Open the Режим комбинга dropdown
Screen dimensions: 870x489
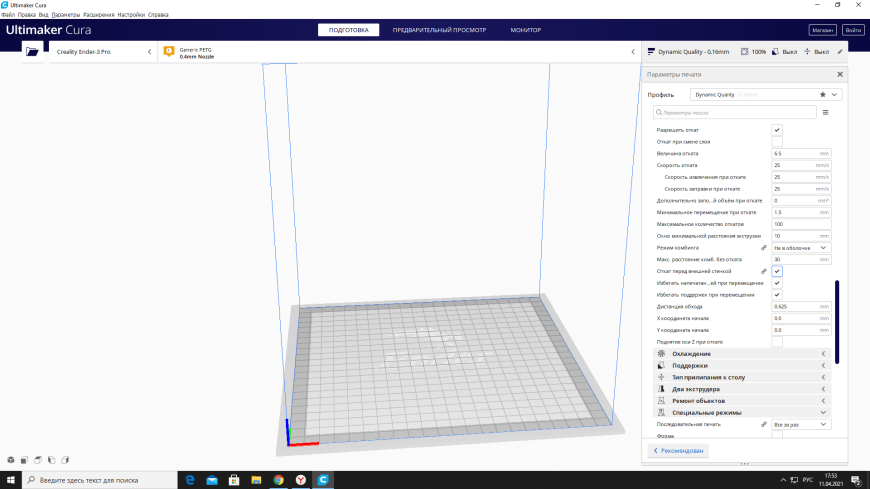801,248
